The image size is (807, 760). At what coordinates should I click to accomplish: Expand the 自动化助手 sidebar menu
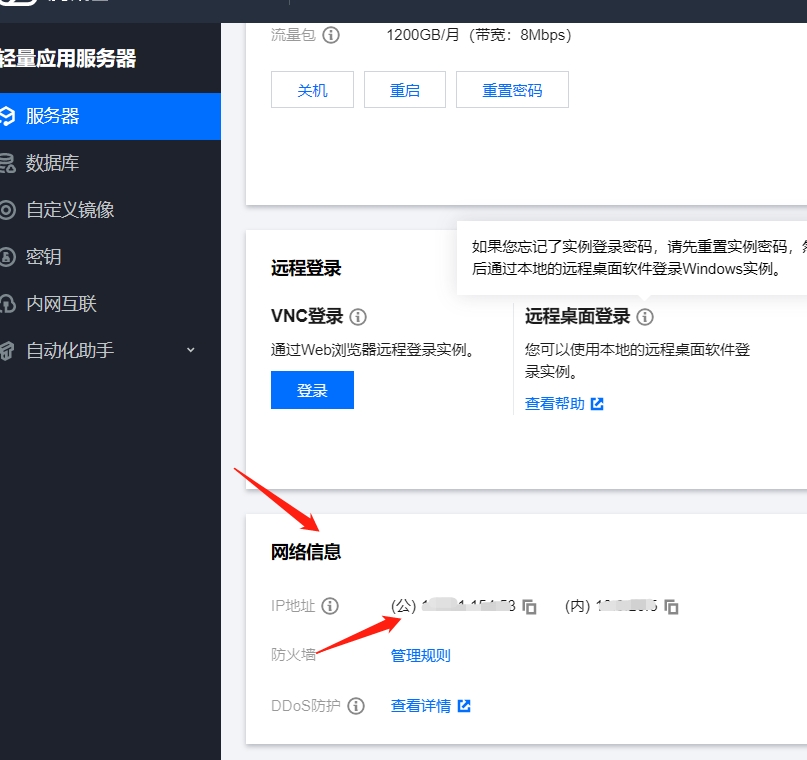click(191, 350)
